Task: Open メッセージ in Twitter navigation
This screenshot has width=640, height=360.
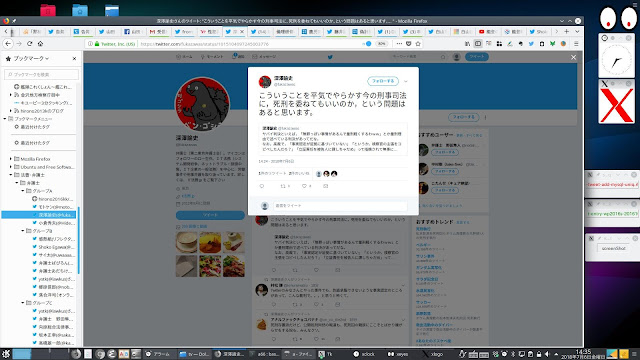Action: [x=264, y=57]
